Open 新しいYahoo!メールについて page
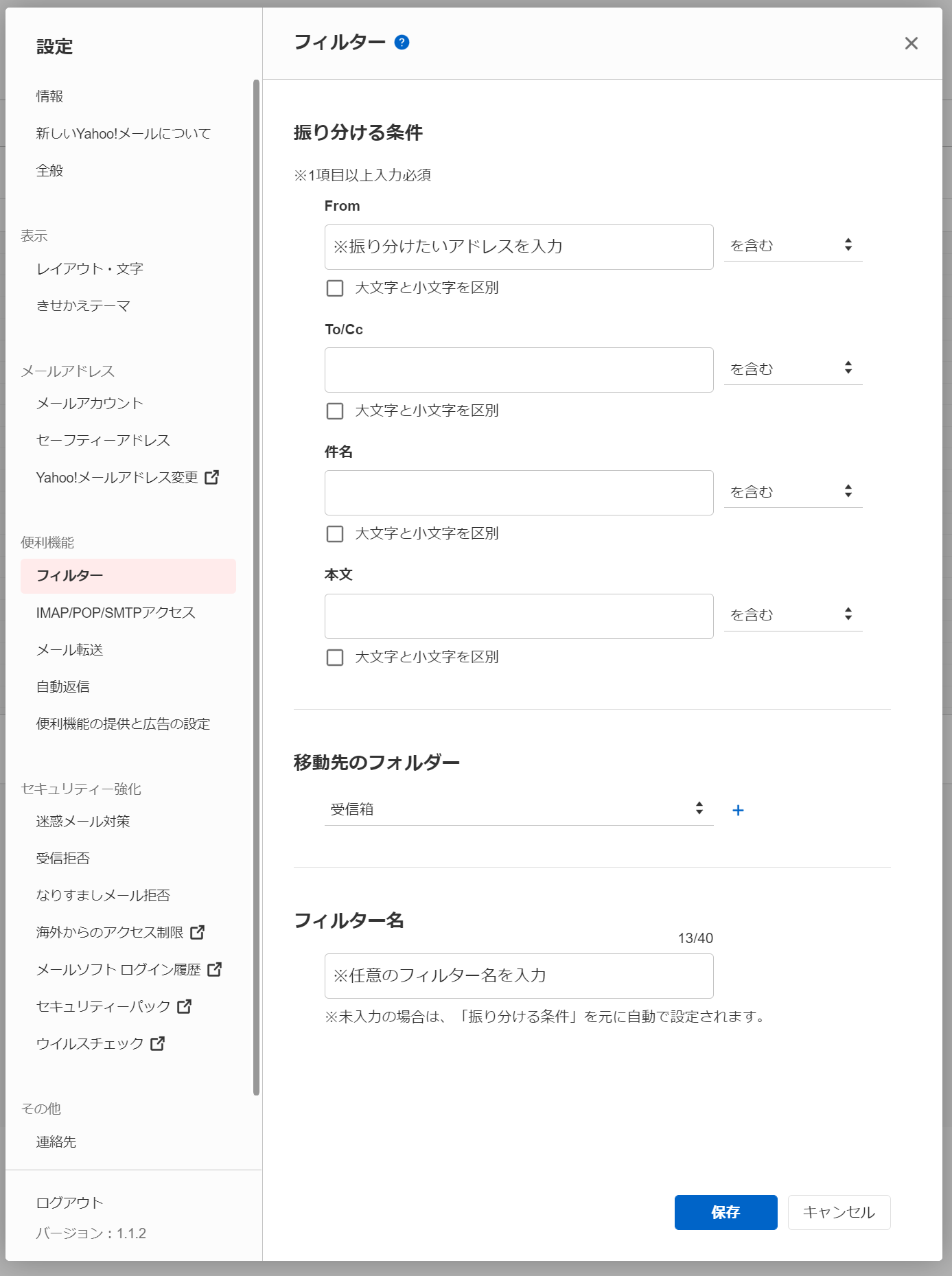This screenshot has height=1276, width=952. pos(124,134)
